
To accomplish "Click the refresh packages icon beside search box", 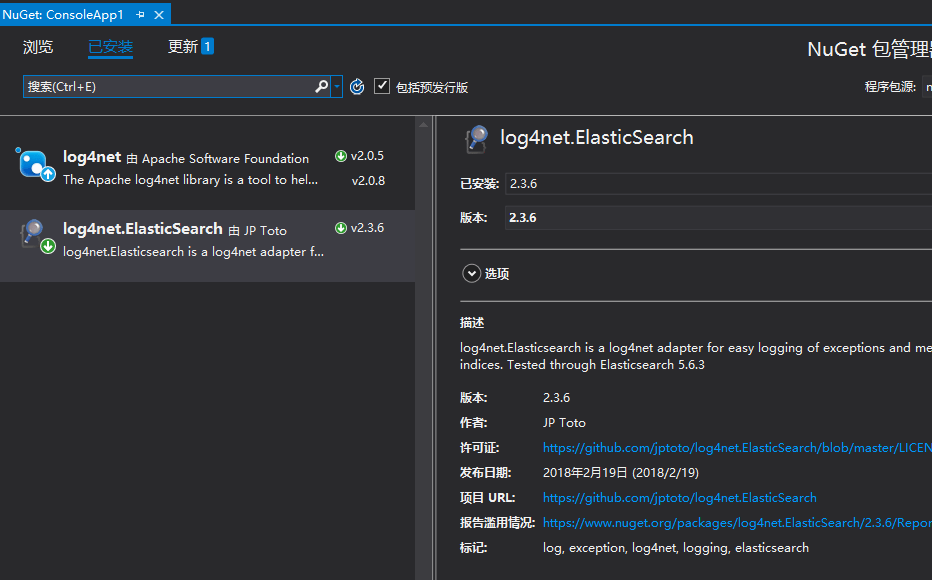I will click(357, 87).
